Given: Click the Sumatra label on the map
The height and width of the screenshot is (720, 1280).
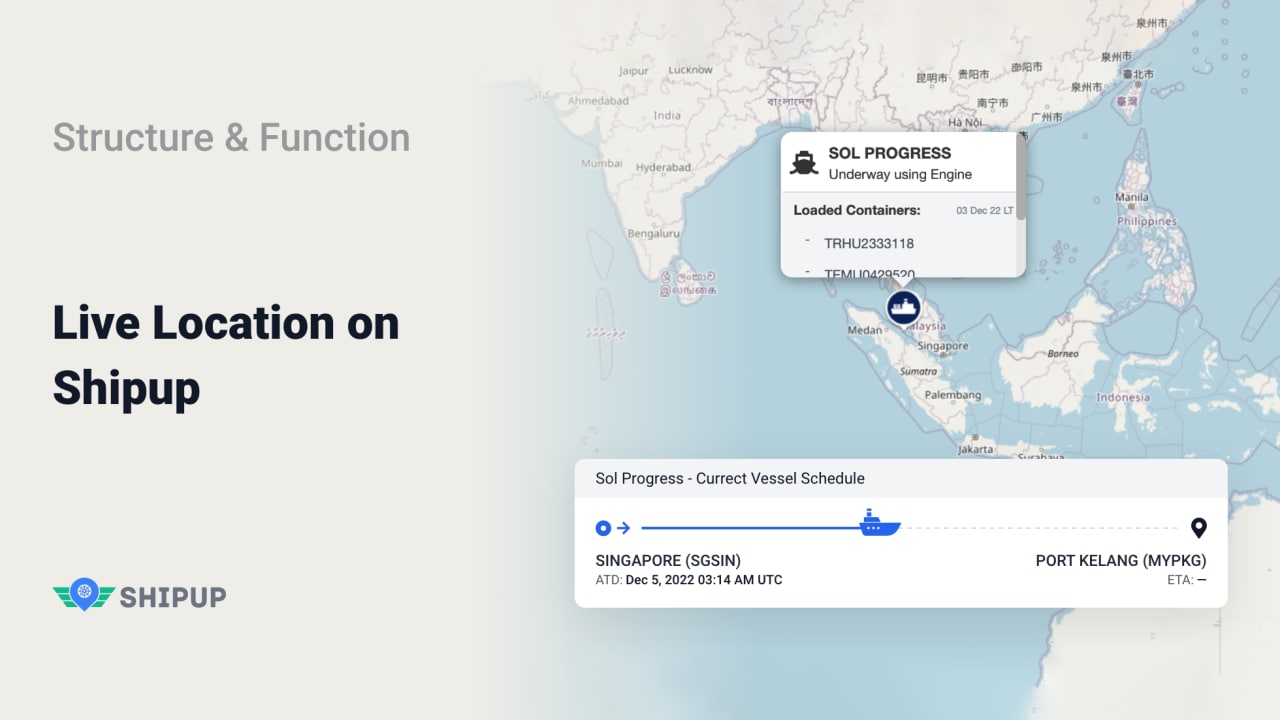Looking at the screenshot, I should click(x=919, y=371).
